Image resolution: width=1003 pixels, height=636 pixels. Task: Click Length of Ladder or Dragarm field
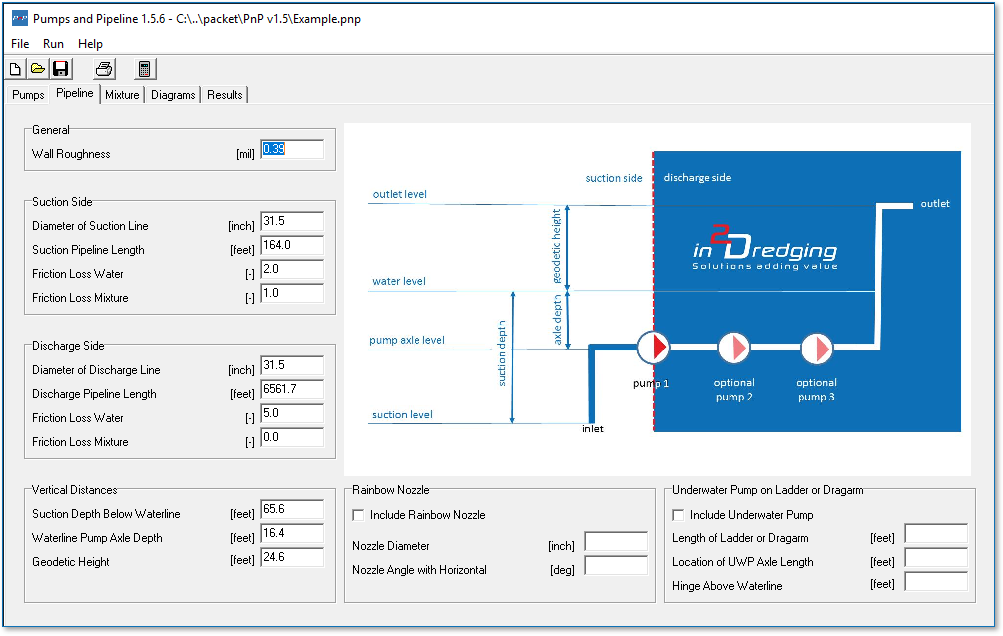(x=936, y=534)
